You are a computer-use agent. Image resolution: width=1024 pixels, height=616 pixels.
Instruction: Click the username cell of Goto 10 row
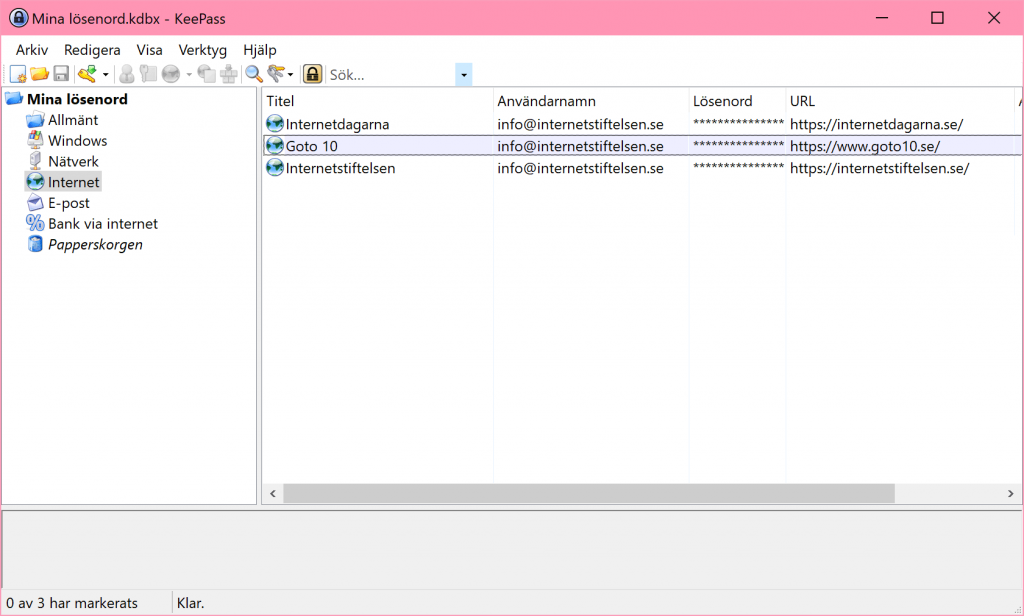pyautogui.click(x=581, y=146)
